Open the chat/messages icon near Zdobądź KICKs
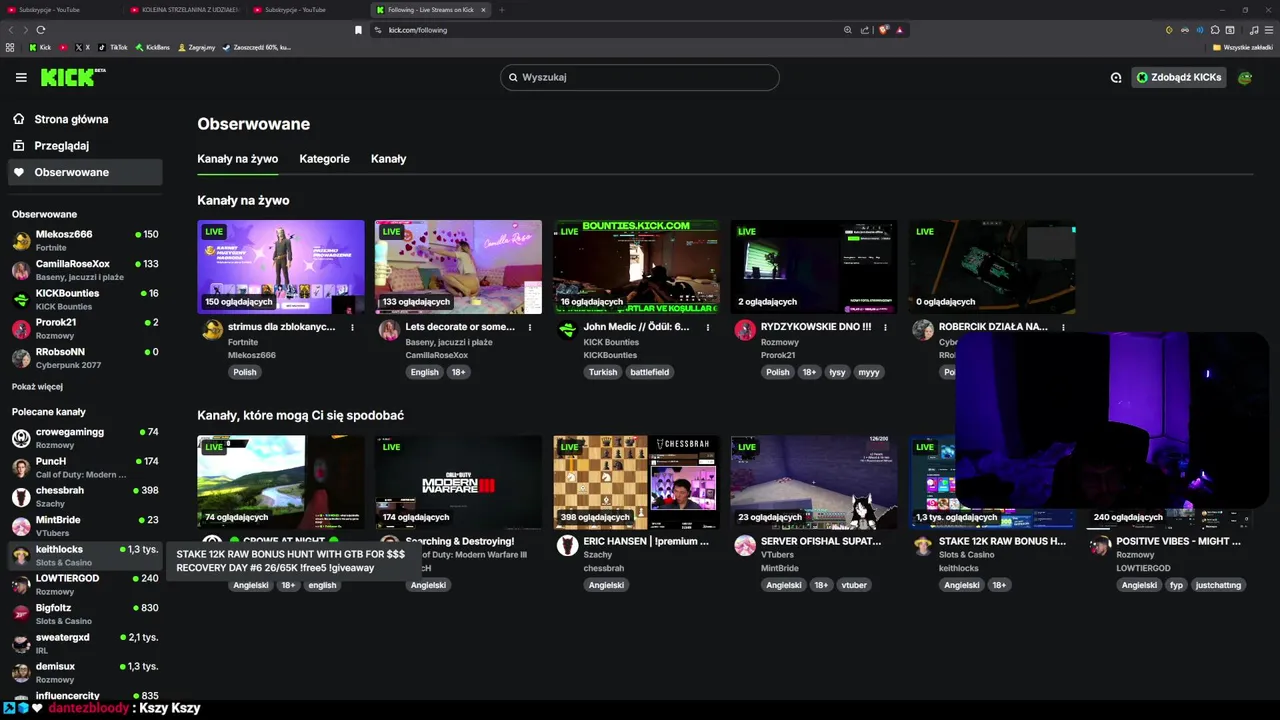The image size is (1280, 720). pyautogui.click(x=1116, y=77)
